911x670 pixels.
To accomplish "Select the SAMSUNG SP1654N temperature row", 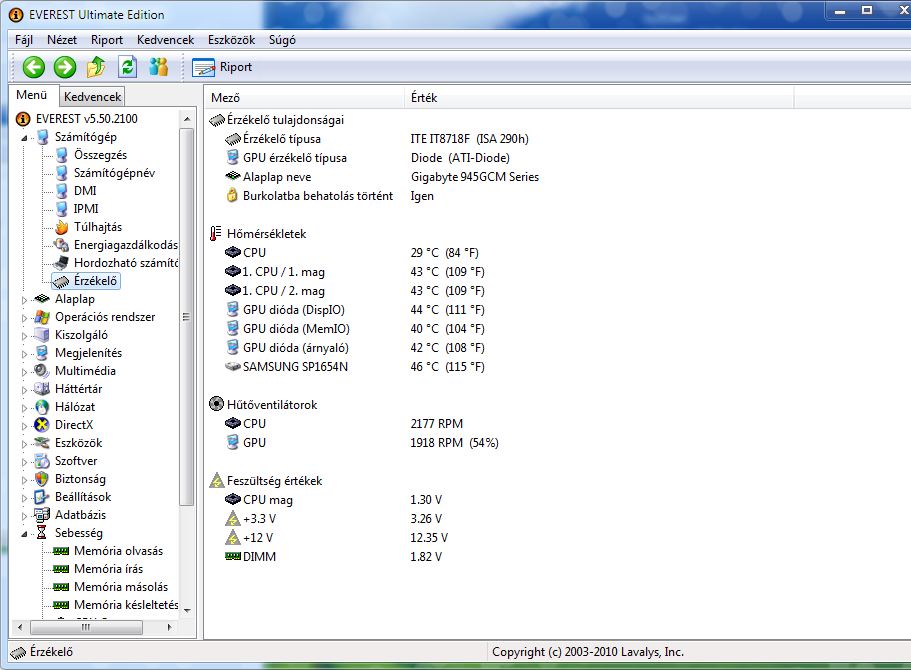I will (x=354, y=367).
